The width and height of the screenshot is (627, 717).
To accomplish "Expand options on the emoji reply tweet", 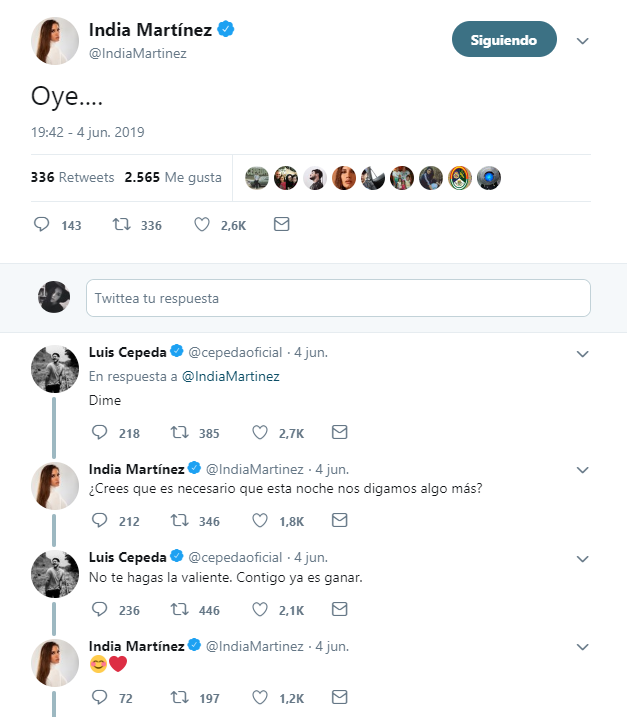I will point(584,645).
